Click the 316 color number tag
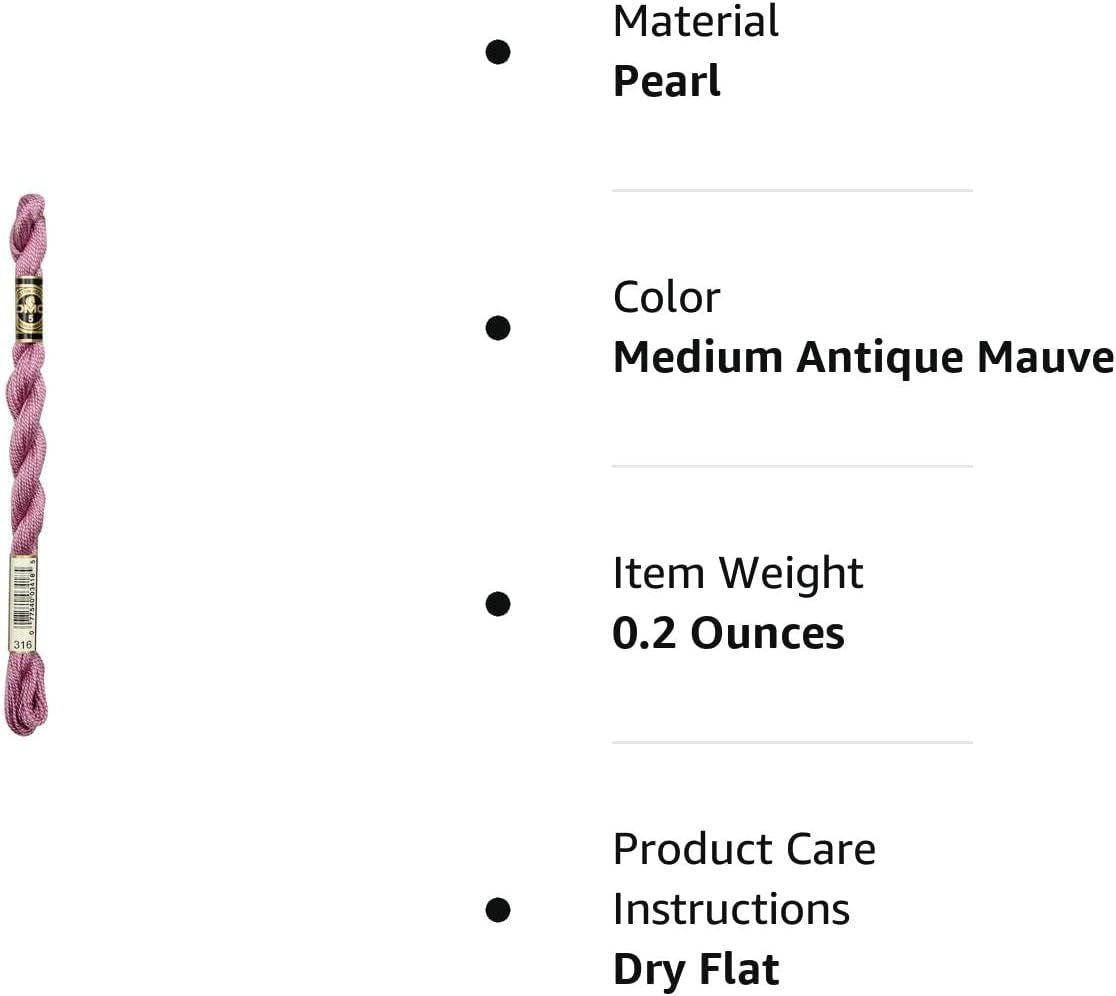 [23, 645]
